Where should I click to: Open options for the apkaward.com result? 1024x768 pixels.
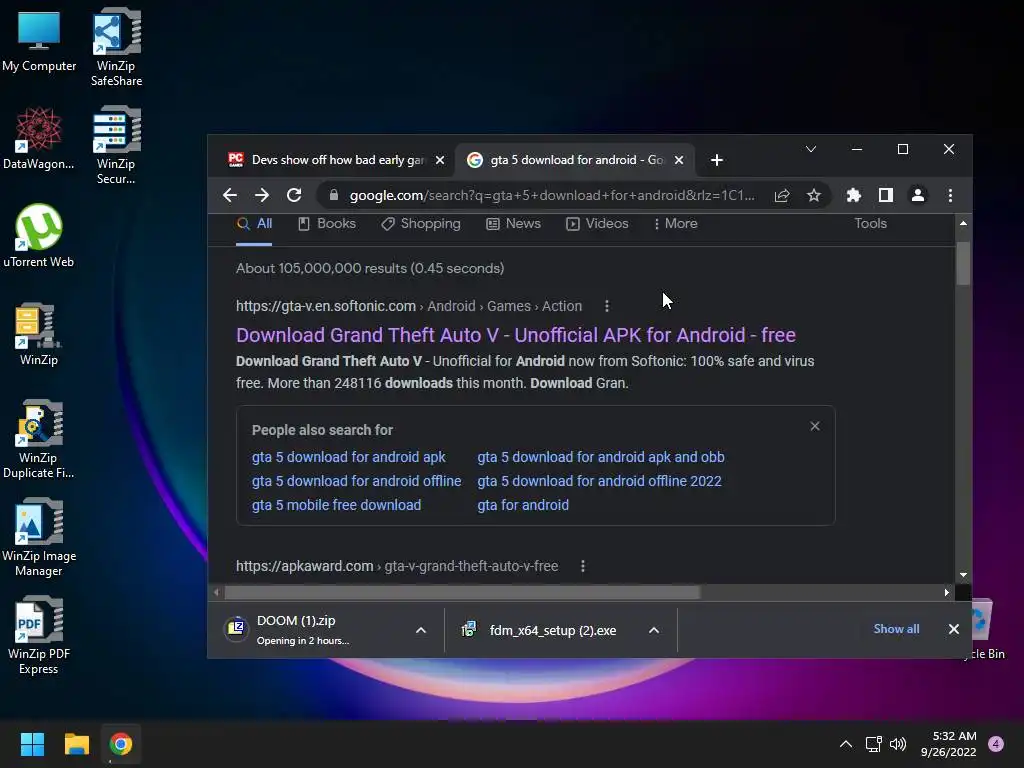[583, 566]
